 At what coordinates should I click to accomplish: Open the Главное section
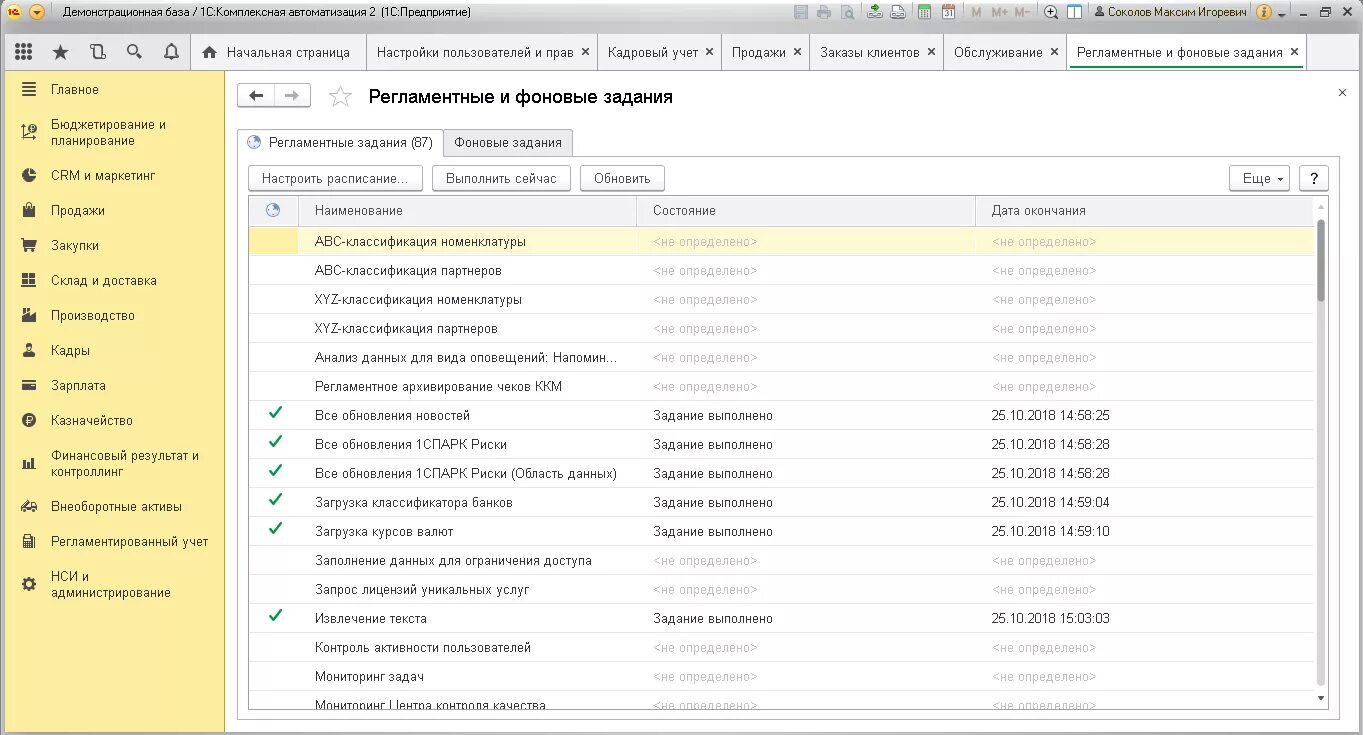pos(75,89)
